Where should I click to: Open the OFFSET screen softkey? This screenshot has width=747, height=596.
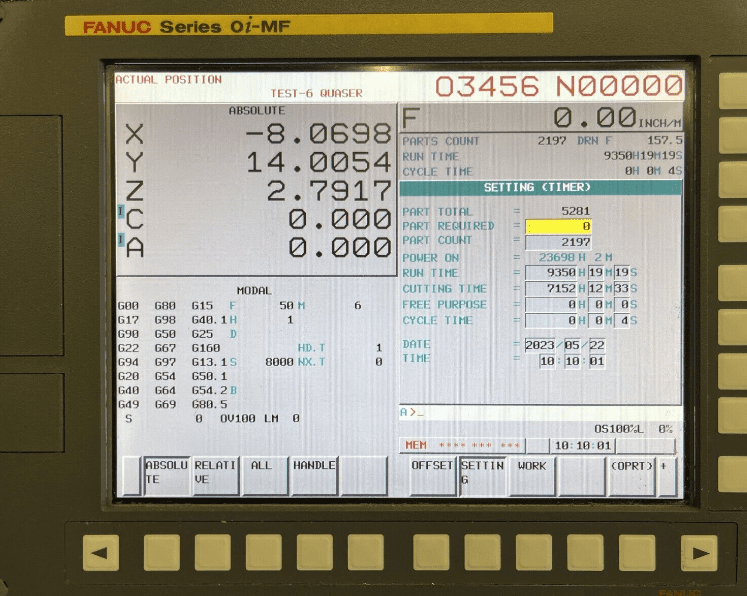pyautogui.click(x=432, y=476)
